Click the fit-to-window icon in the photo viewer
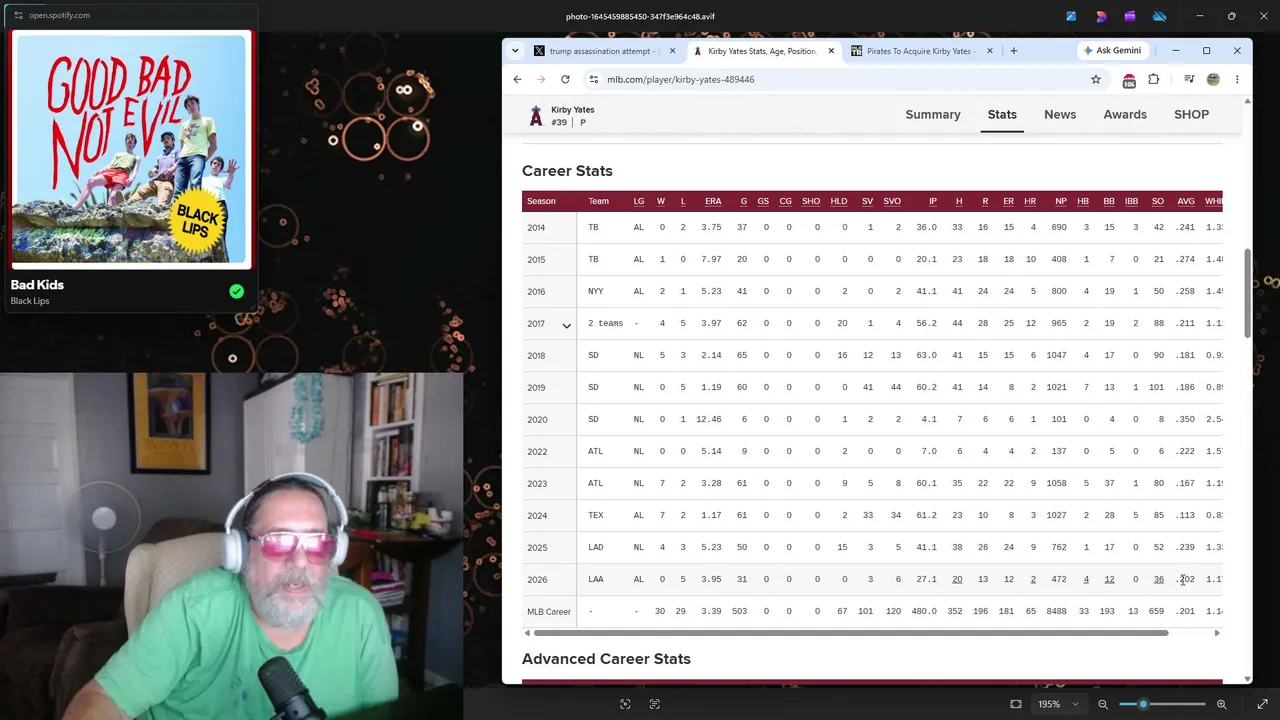This screenshot has height=720, width=1280. [1016, 704]
